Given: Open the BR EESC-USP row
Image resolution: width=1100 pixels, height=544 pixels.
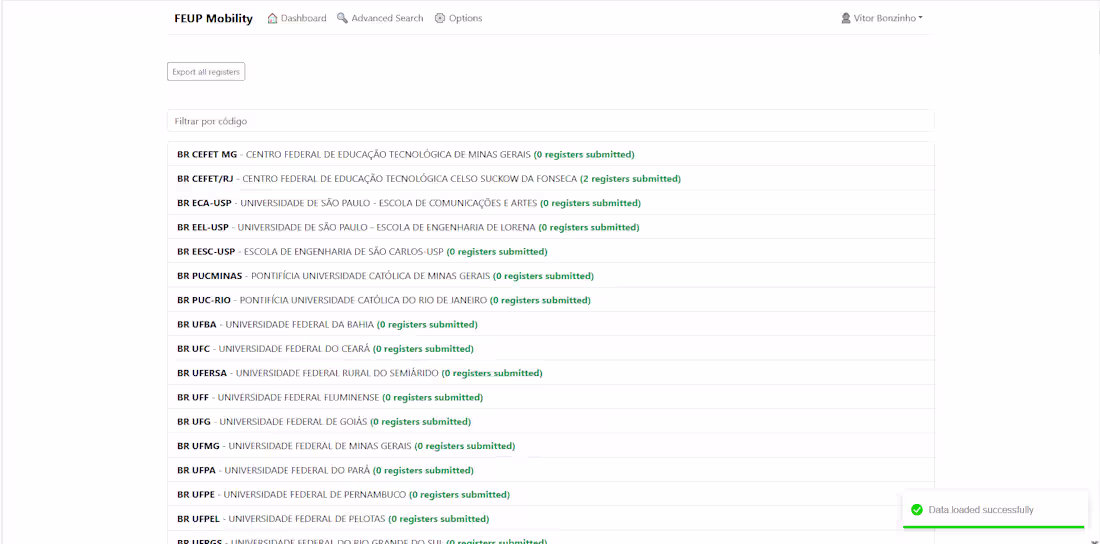Looking at the screenshot, I should 551,251.
